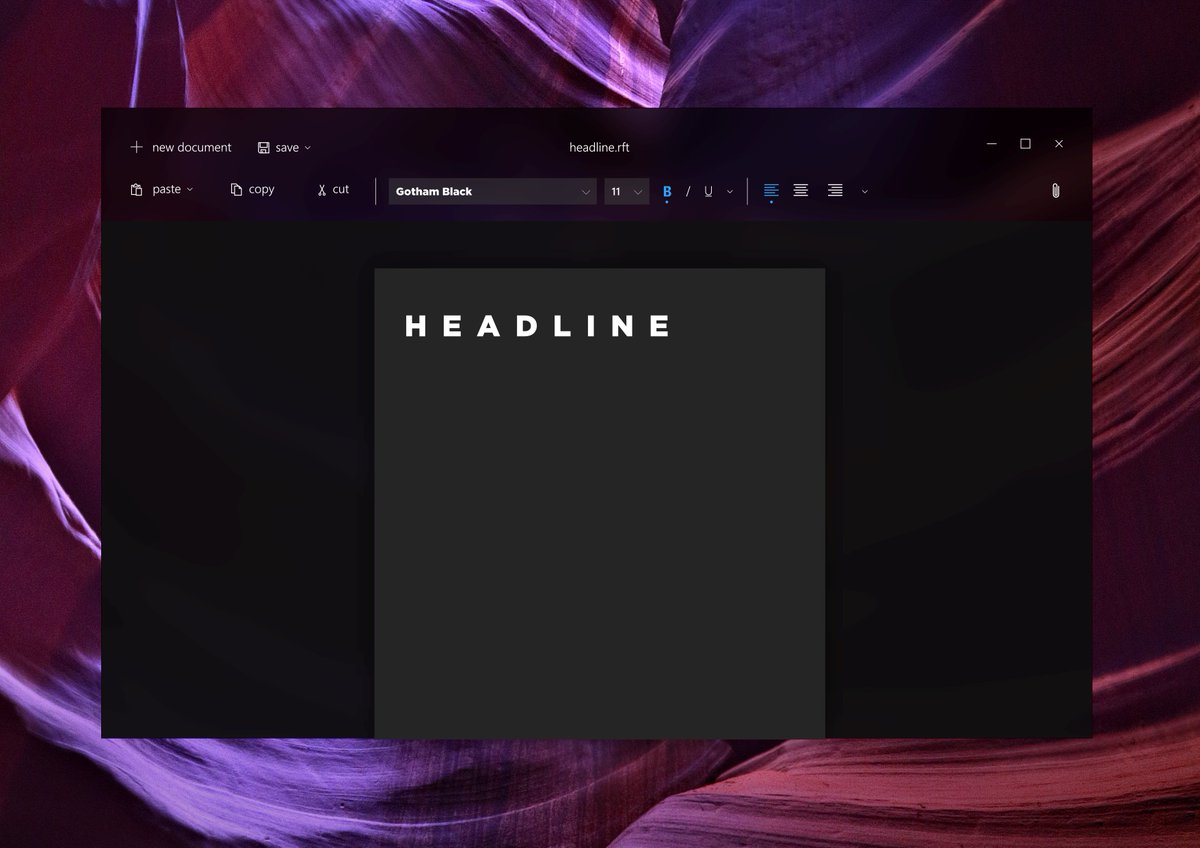Screen dimensions: 1200x848
Task: Attach a file using the paperclip icon
Action: point(1055,190)
